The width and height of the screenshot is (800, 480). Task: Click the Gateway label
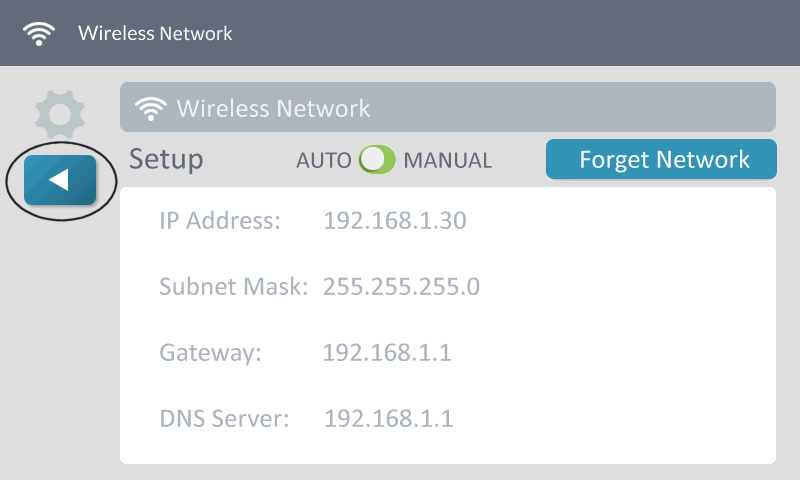pyautogui.click(x=210, y=352)
